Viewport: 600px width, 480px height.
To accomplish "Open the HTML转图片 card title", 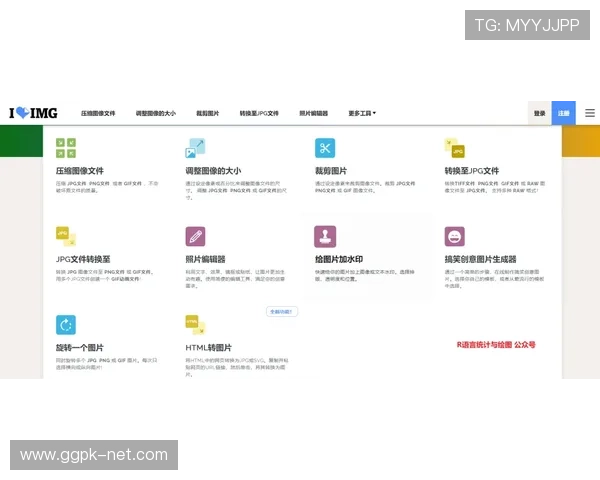I will click(209, 348).
